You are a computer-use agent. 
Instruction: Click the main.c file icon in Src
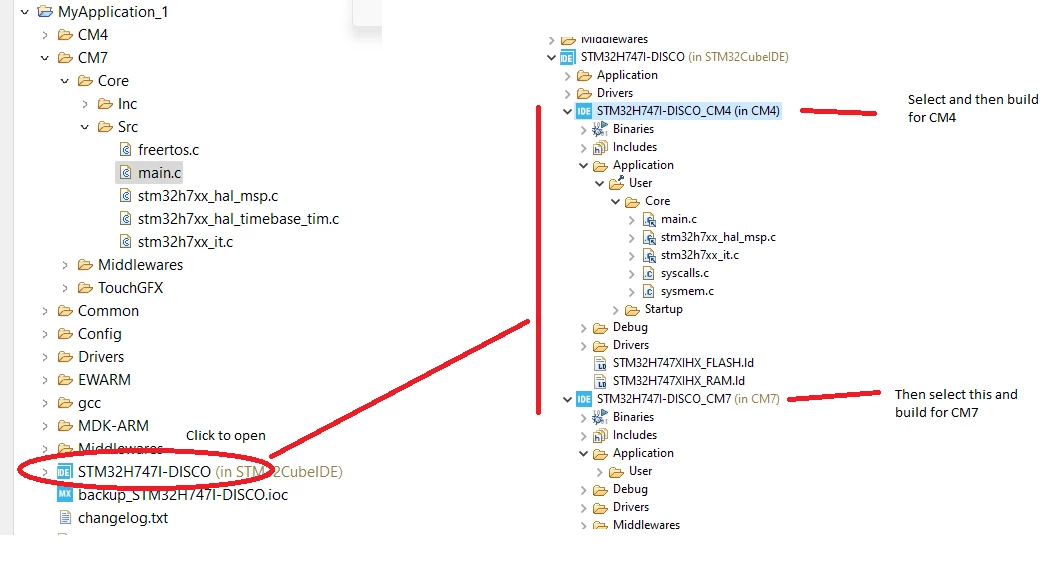[125, 172]
